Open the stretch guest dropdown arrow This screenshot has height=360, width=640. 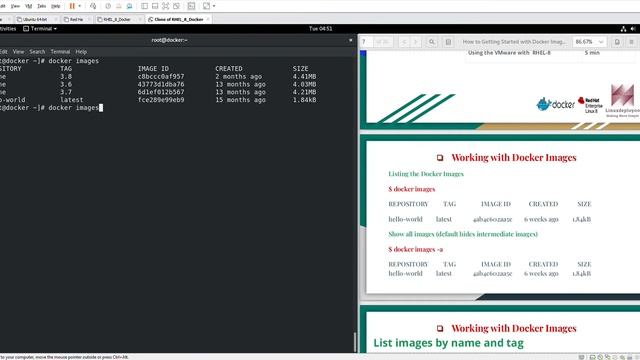214,6
